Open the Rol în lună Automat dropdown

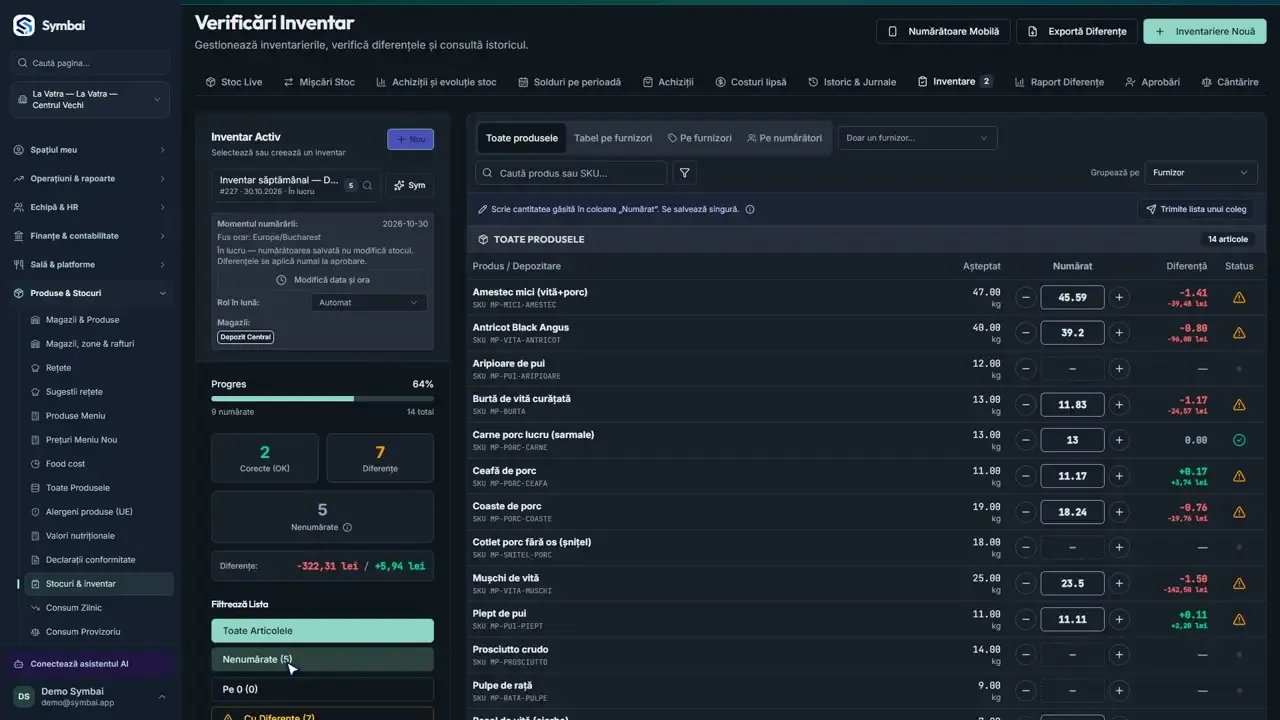click(369, 302)
